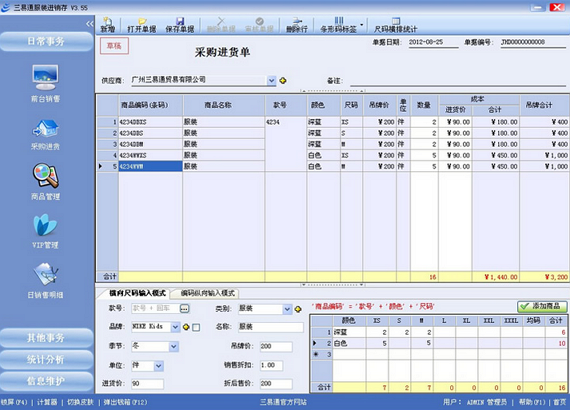The width and height of the screenshot is (570, 410).
Task: Switch to 编码纵向输入模式 tab
Action: tap(208, 293)
